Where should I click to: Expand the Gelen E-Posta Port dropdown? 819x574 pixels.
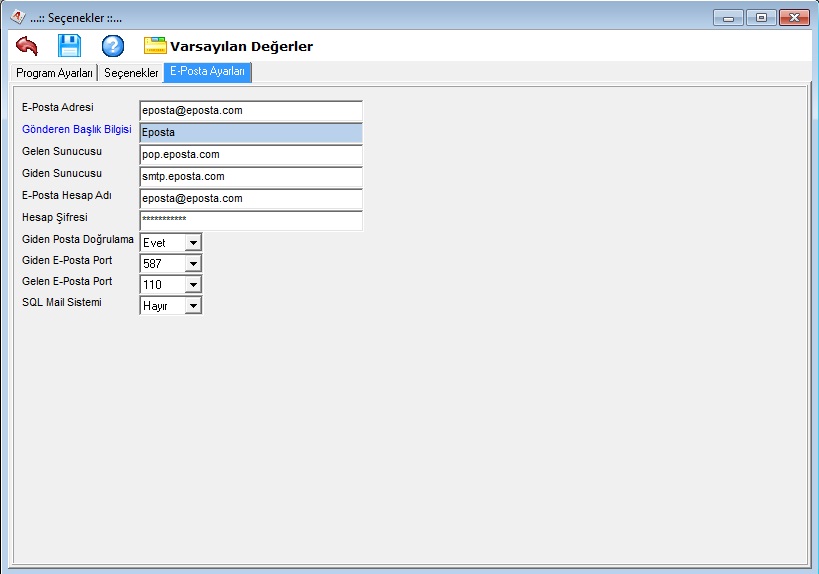(193, 285)
